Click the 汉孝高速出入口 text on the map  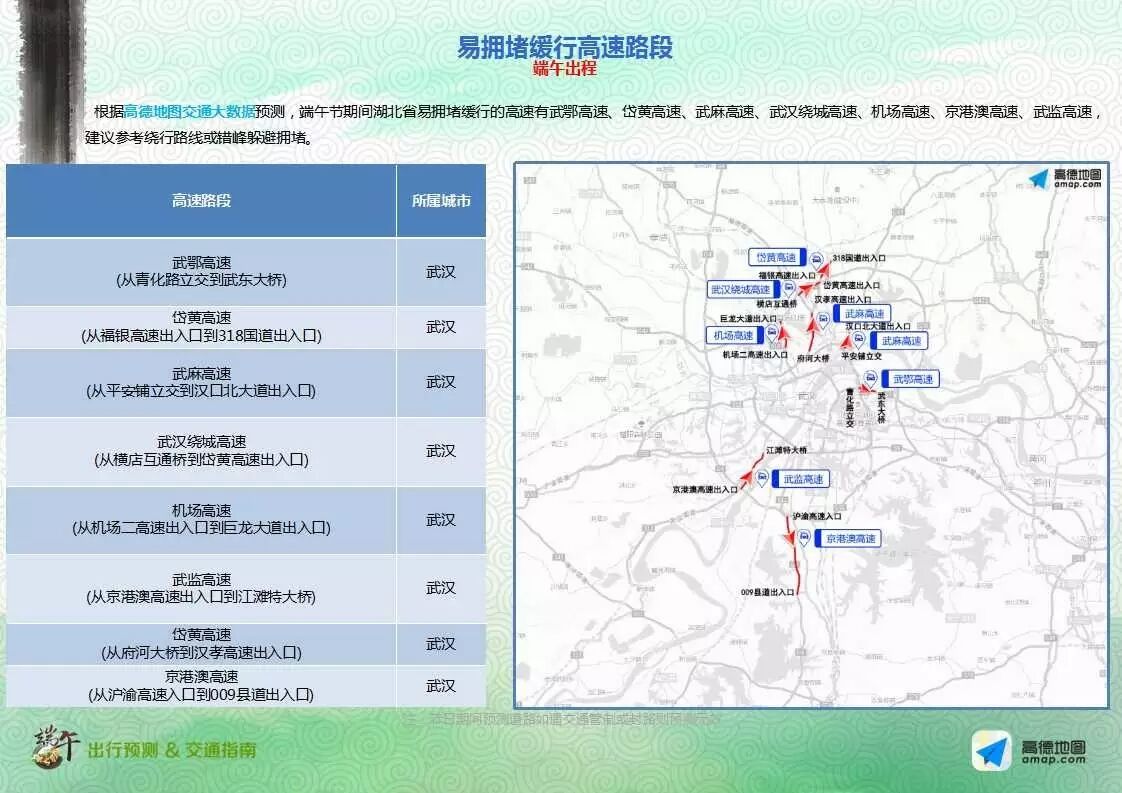coord(843,300)
